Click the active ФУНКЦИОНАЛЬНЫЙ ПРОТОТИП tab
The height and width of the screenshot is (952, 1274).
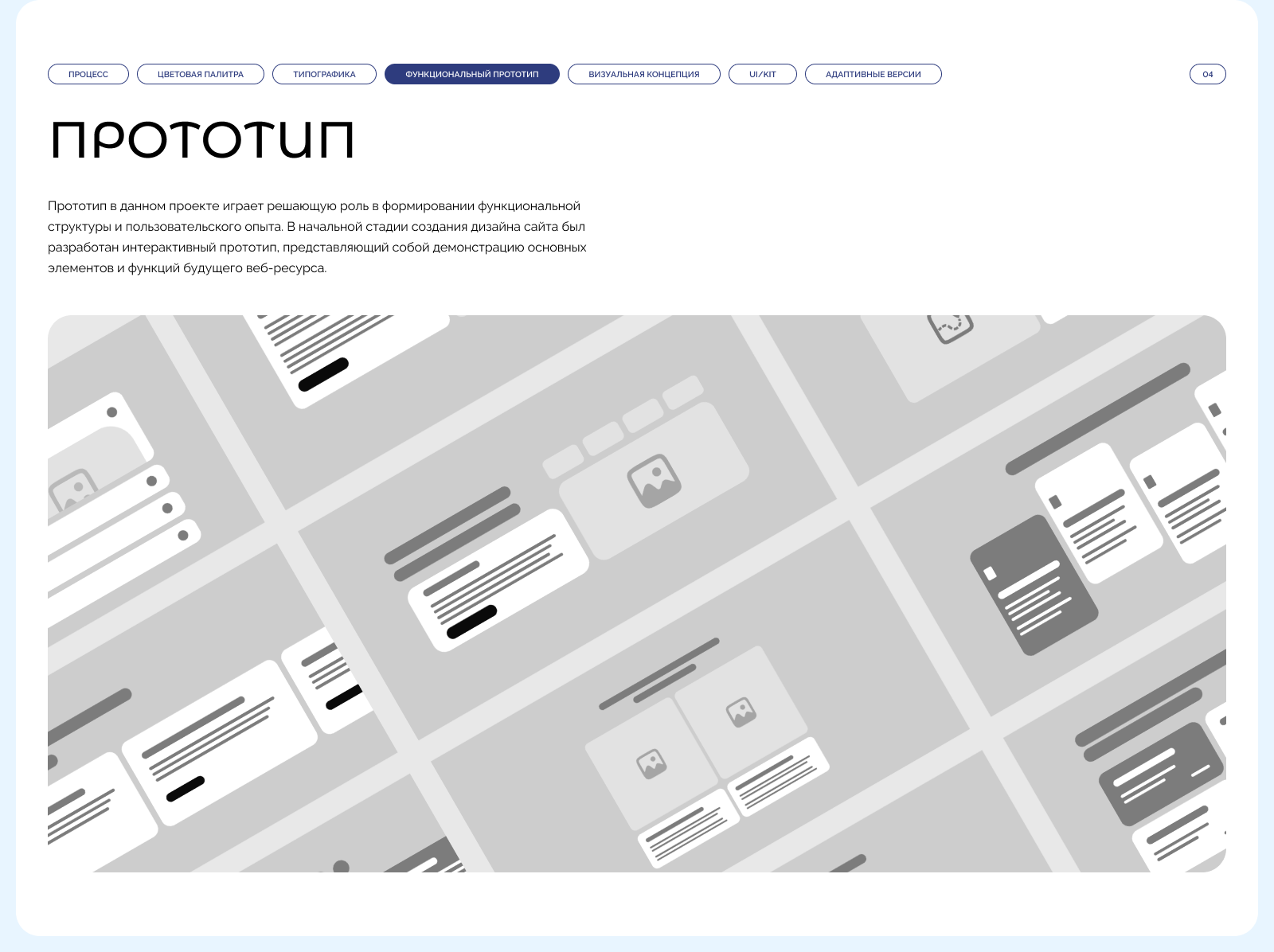coord(471,74)
